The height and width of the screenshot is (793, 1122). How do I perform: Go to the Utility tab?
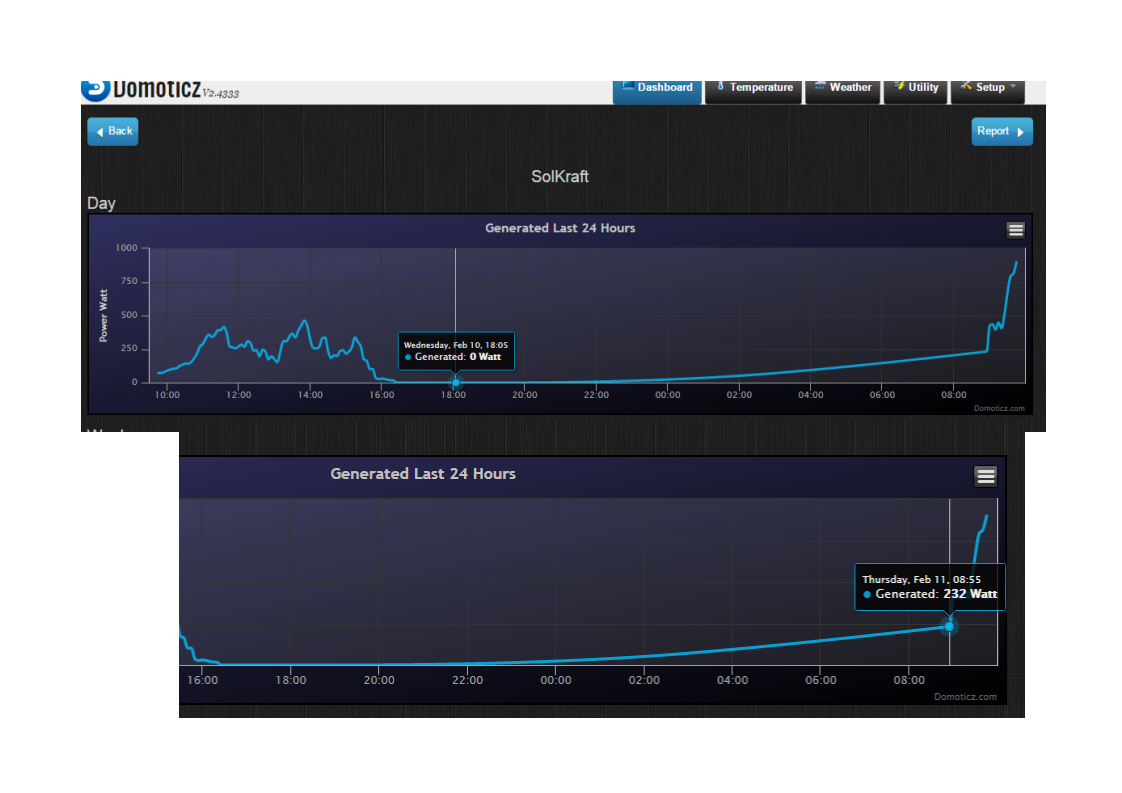coord(915,92)
